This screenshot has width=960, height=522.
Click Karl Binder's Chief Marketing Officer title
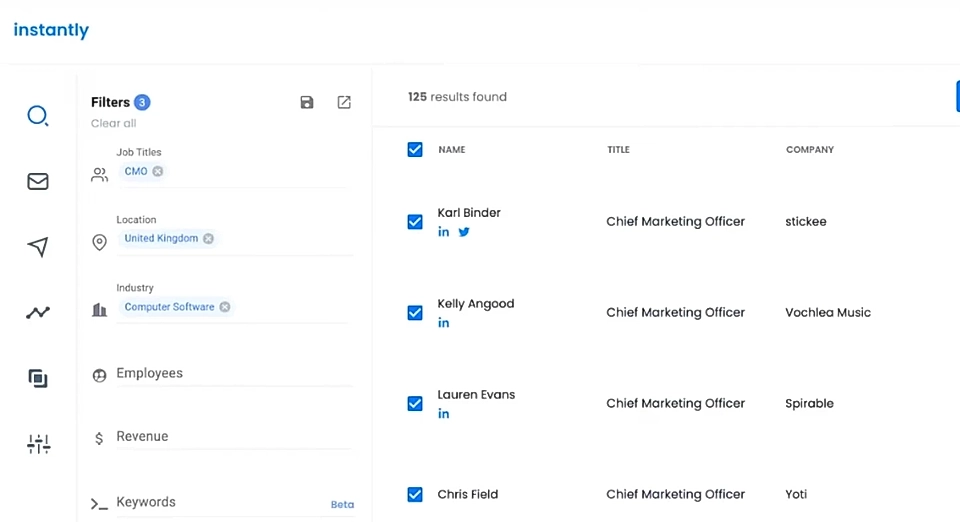[x=675, y=222]
